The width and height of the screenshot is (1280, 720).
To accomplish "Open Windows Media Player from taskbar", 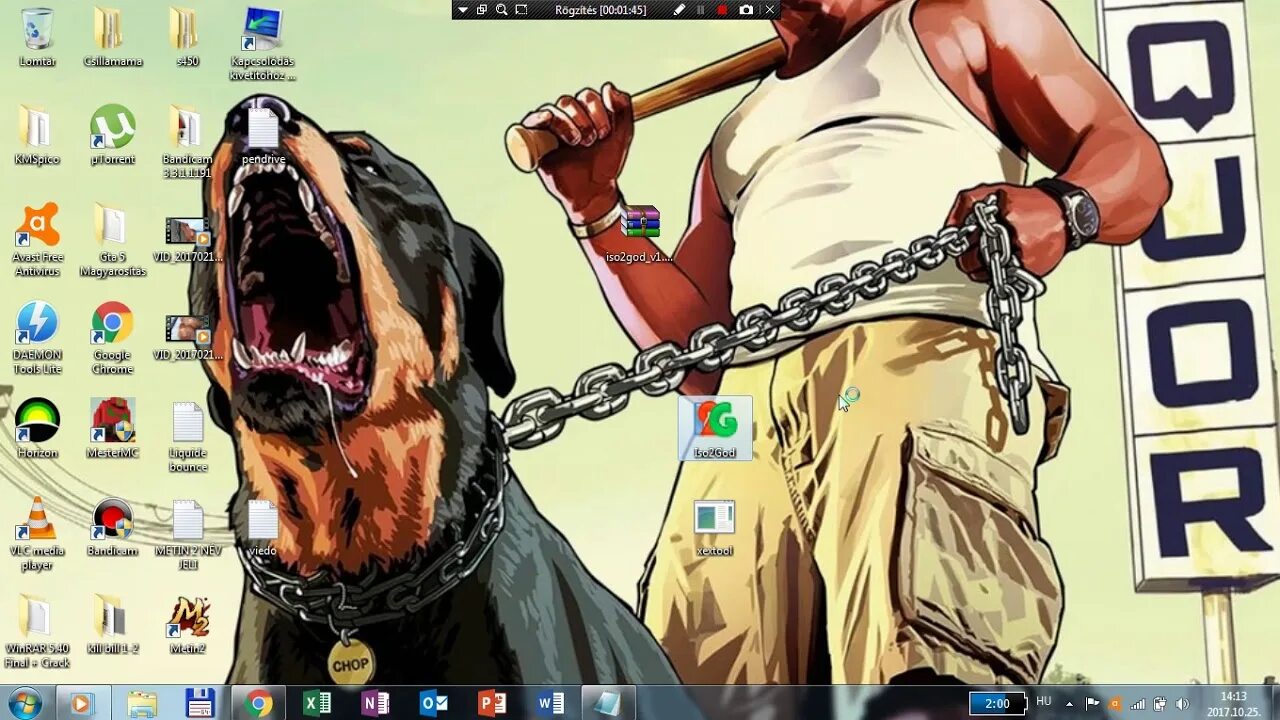I will [82, 703].
